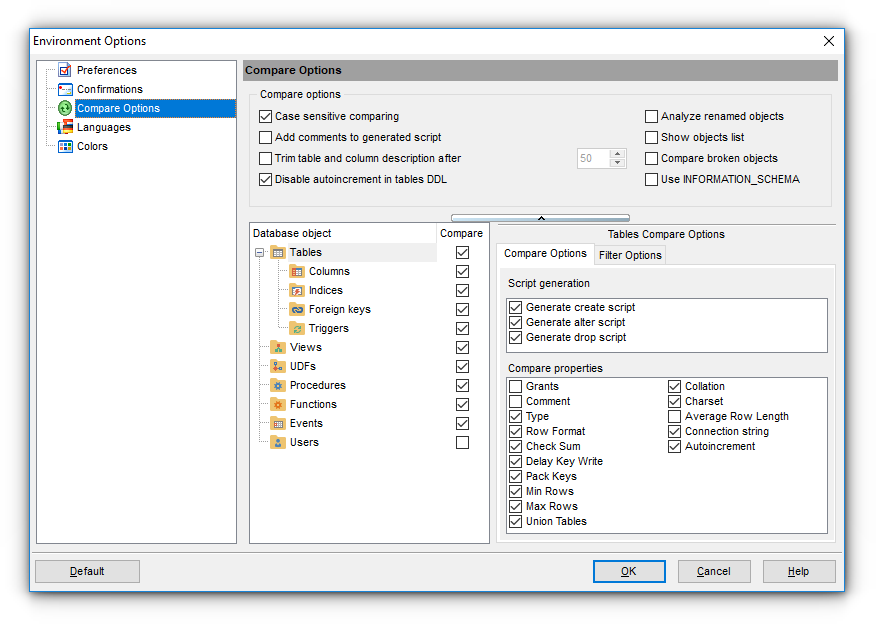Click the Languages flag icon
Image resolution: width=876 pixels, height=624 pixels.
click(x=65, y=127)
